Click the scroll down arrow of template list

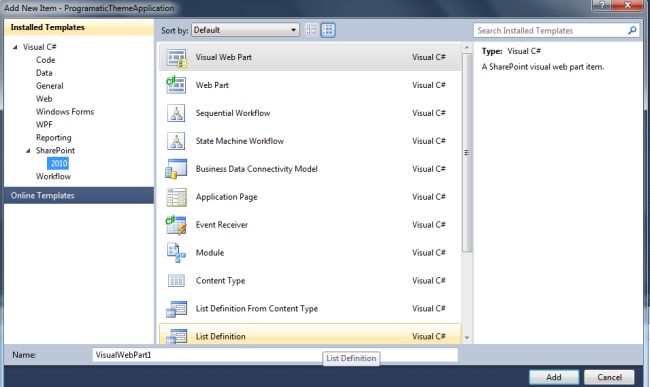[467, 338]
